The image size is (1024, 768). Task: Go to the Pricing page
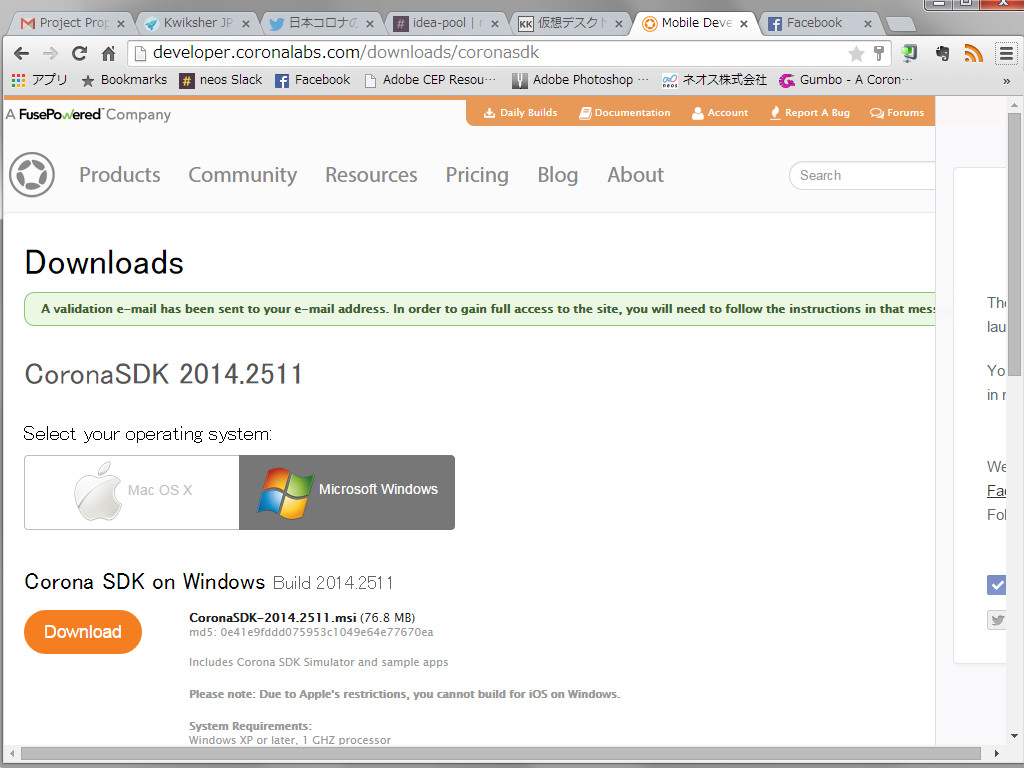coord(477,175)
